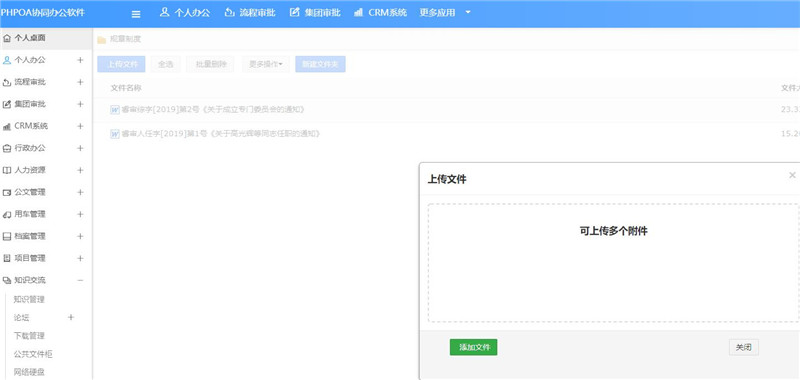Open the 更多应用 dropdown arrow
Image resolution: width=800 pixels, height=380 pixels.
468,12
